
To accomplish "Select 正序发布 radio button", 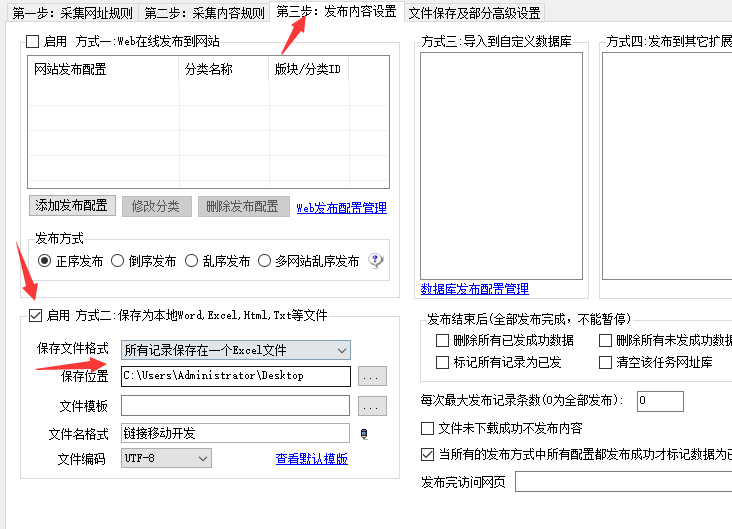I will tap(44, 261).
